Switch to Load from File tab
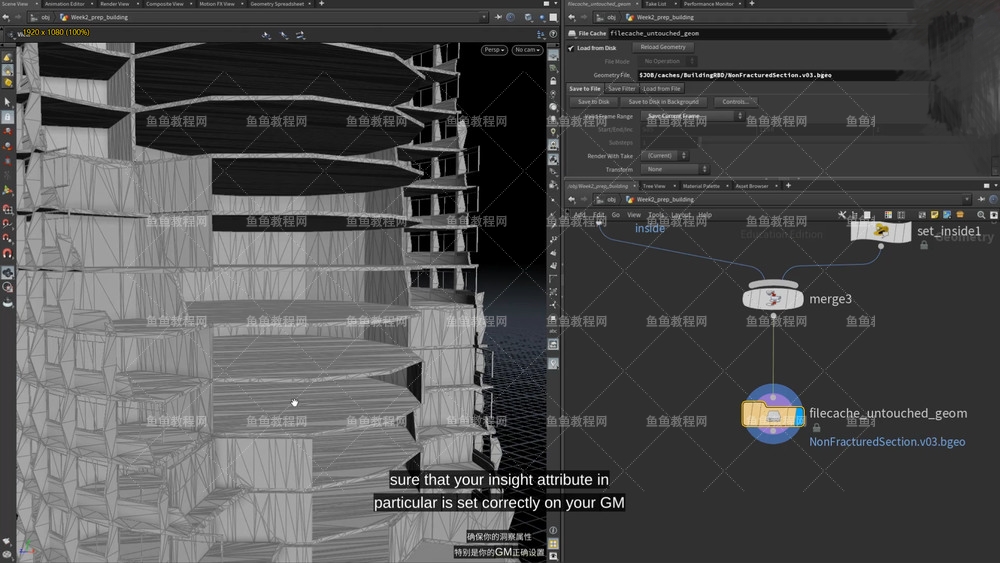Image resolution: width=1000 pixels, height=563 pixels. [x=661, y=89]
